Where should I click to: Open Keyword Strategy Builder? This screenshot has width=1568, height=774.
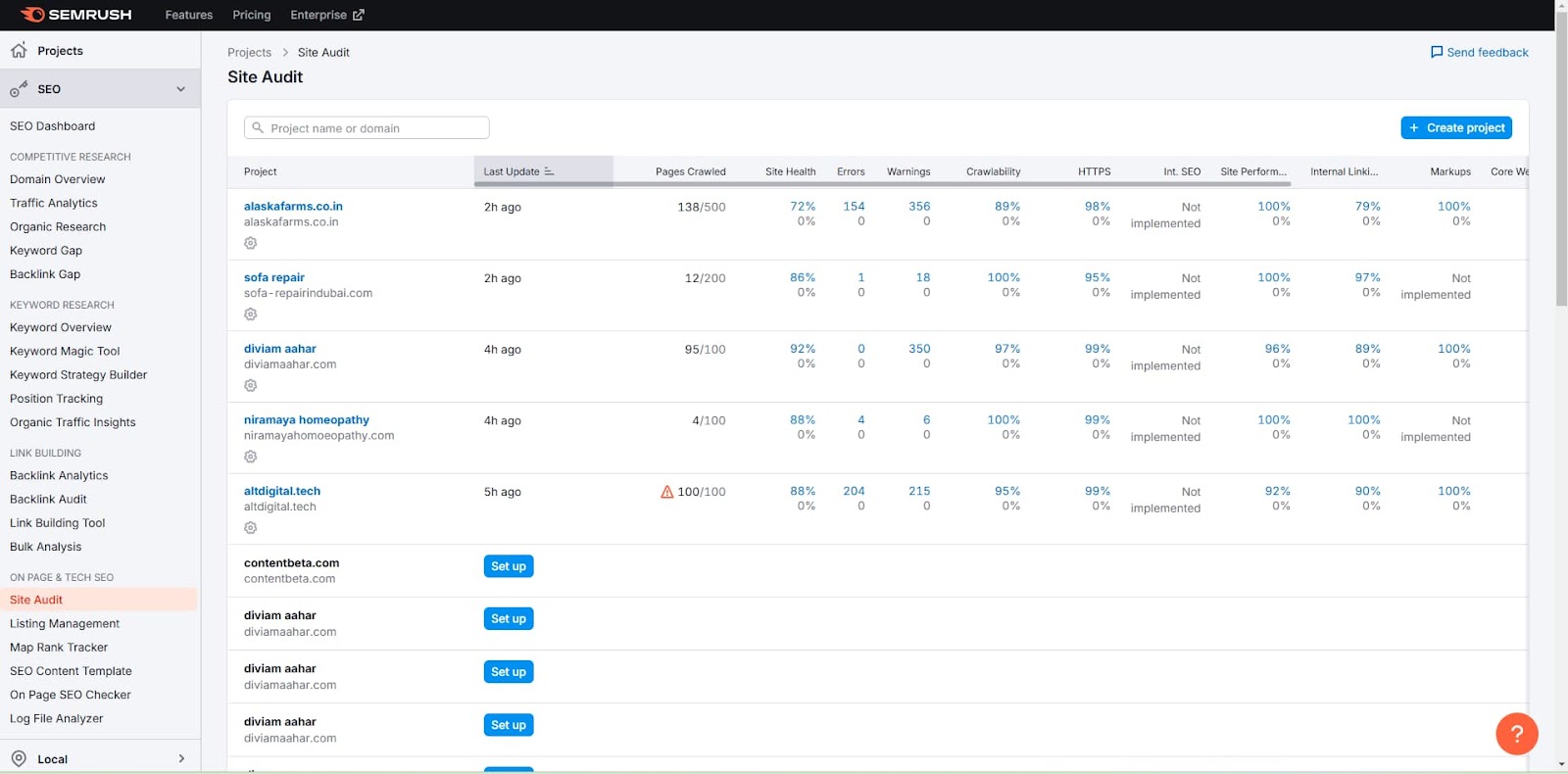click(78, 374)
